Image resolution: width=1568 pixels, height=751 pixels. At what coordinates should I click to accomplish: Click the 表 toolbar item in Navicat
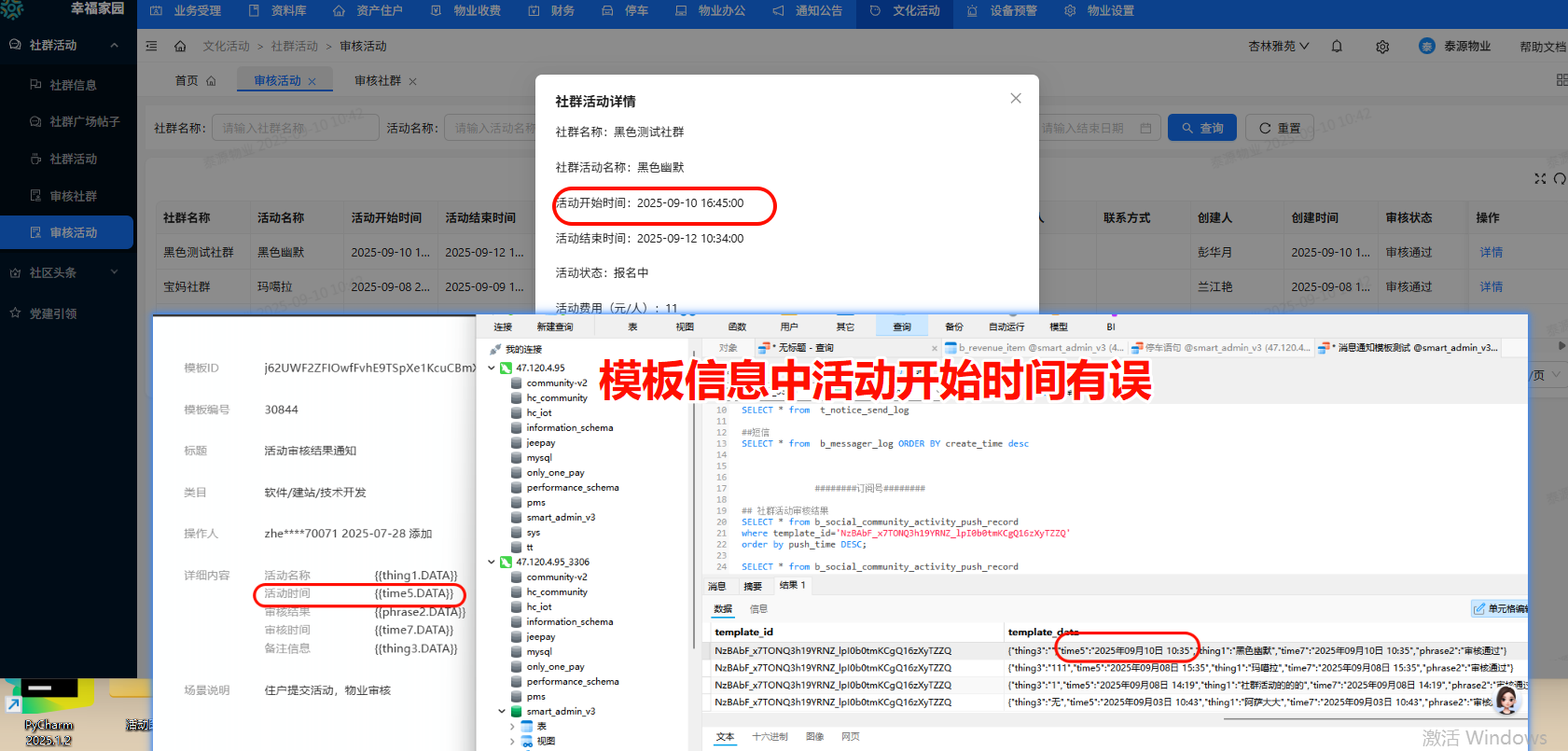coord(632,327)
